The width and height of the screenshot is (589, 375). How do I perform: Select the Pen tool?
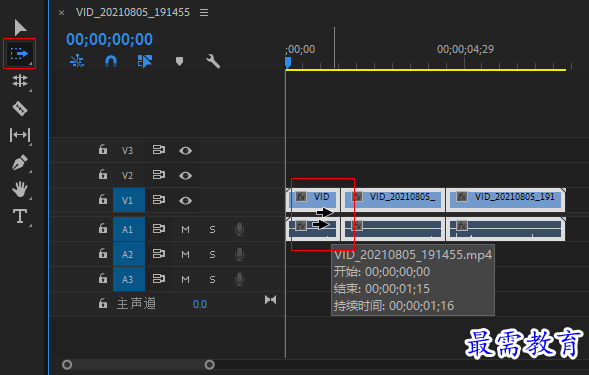click(x=20, y=162)
